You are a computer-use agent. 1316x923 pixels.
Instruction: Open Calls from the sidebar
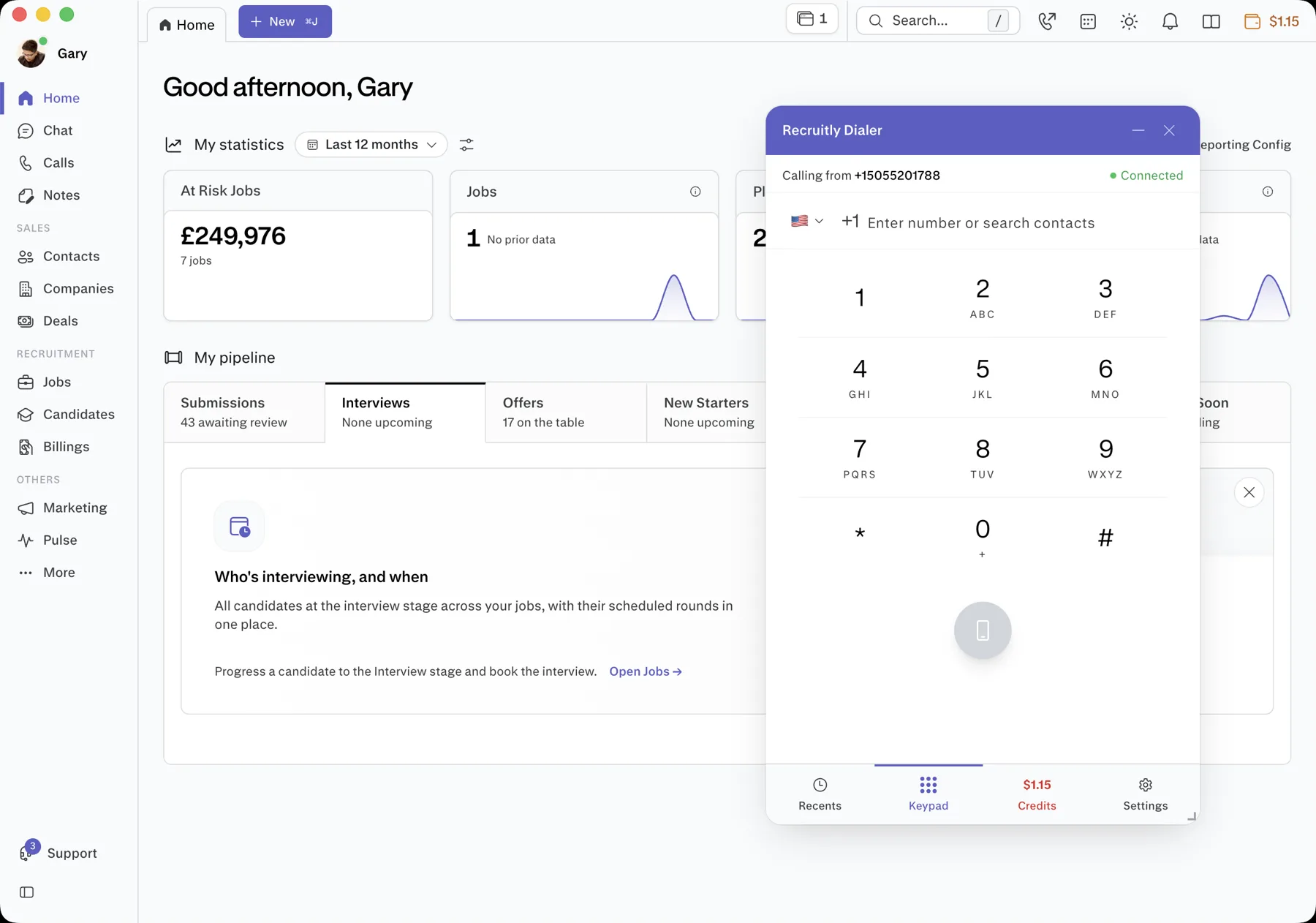click(x=58, y=162)
